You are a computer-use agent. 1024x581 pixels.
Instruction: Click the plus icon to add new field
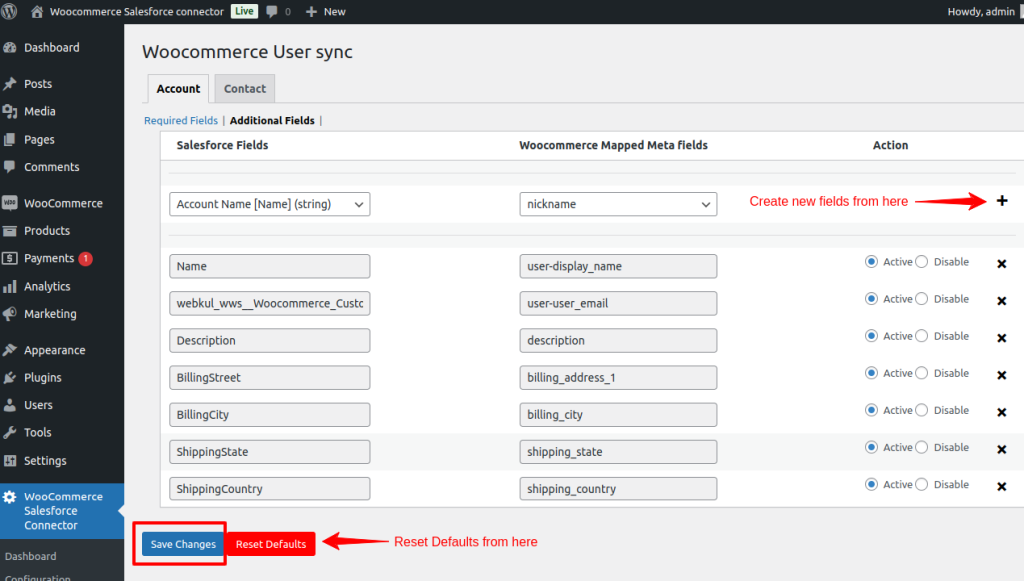pyautogui.click(x=1002, y=201)
